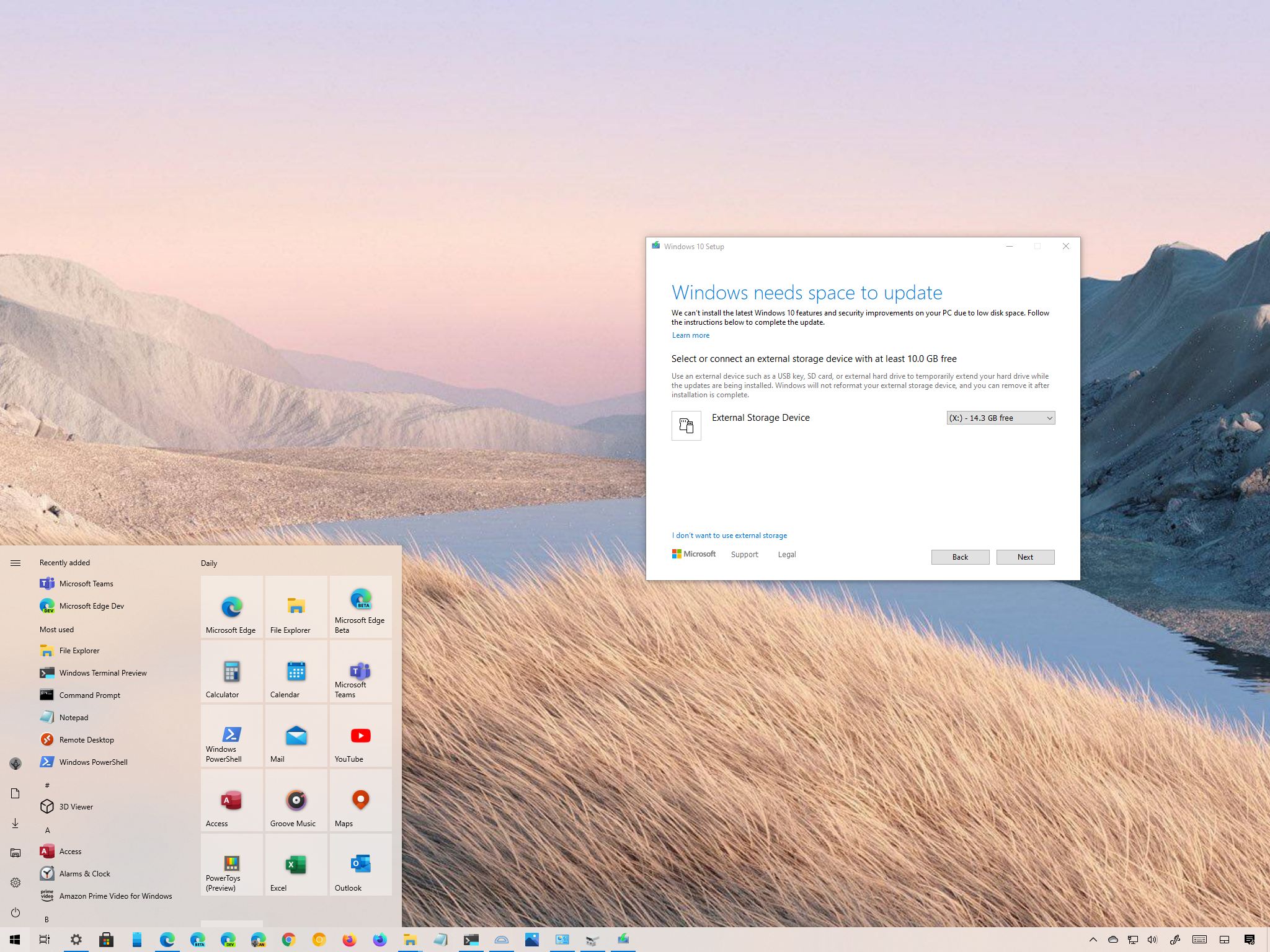1270x952 pixels.
Task: Open the Action Center notification icon
Action: coord(1250,940)
